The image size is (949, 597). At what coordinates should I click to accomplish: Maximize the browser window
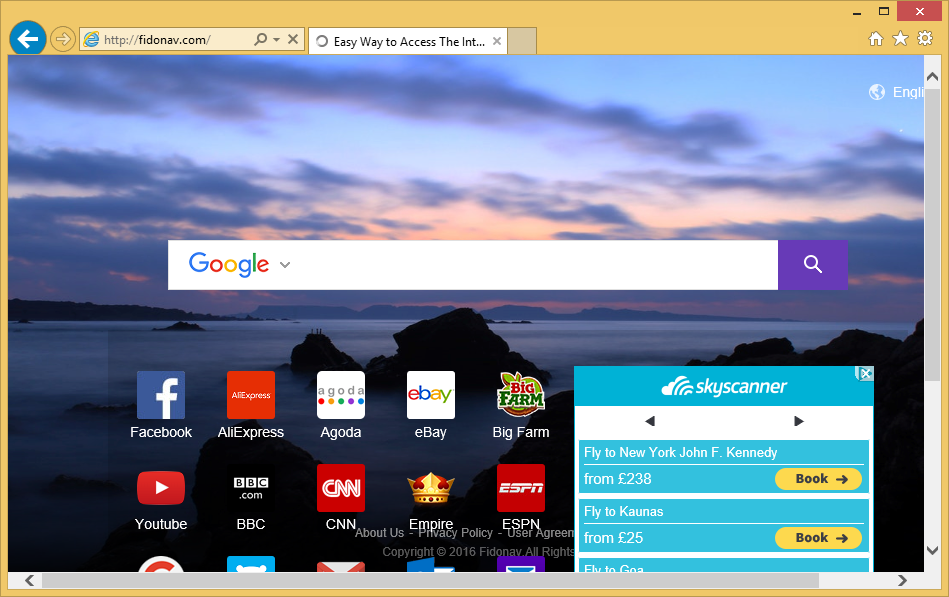[x=884, y=12]
